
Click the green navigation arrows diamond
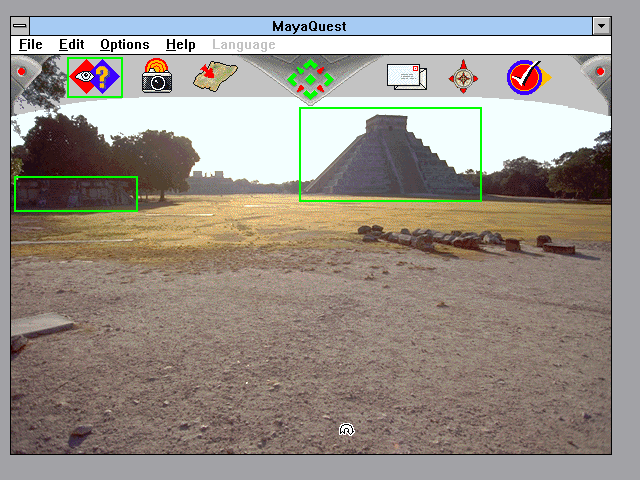[310, 80]
